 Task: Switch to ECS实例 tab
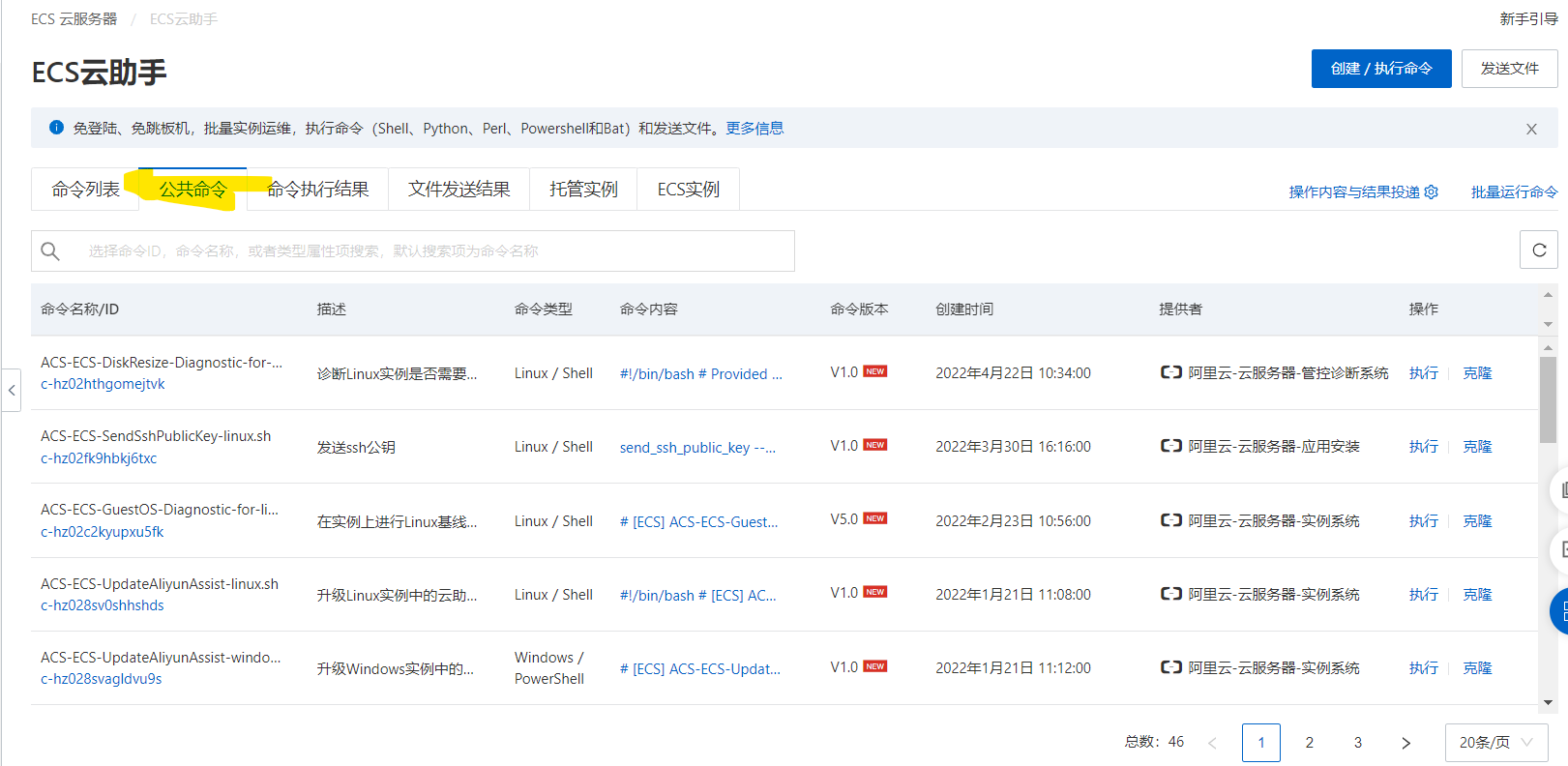[x=689, y=190]
